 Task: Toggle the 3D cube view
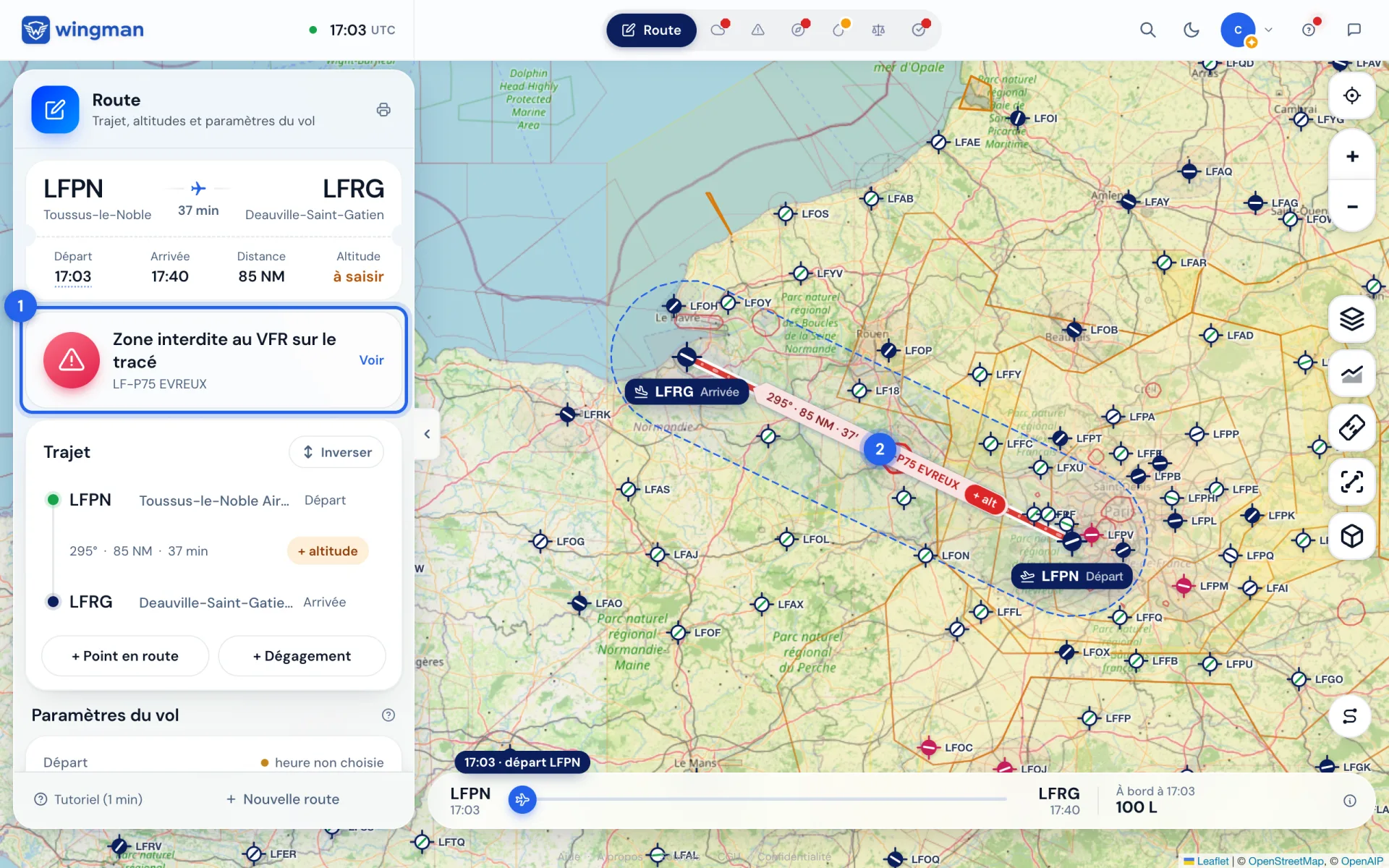pos(1351,536)
